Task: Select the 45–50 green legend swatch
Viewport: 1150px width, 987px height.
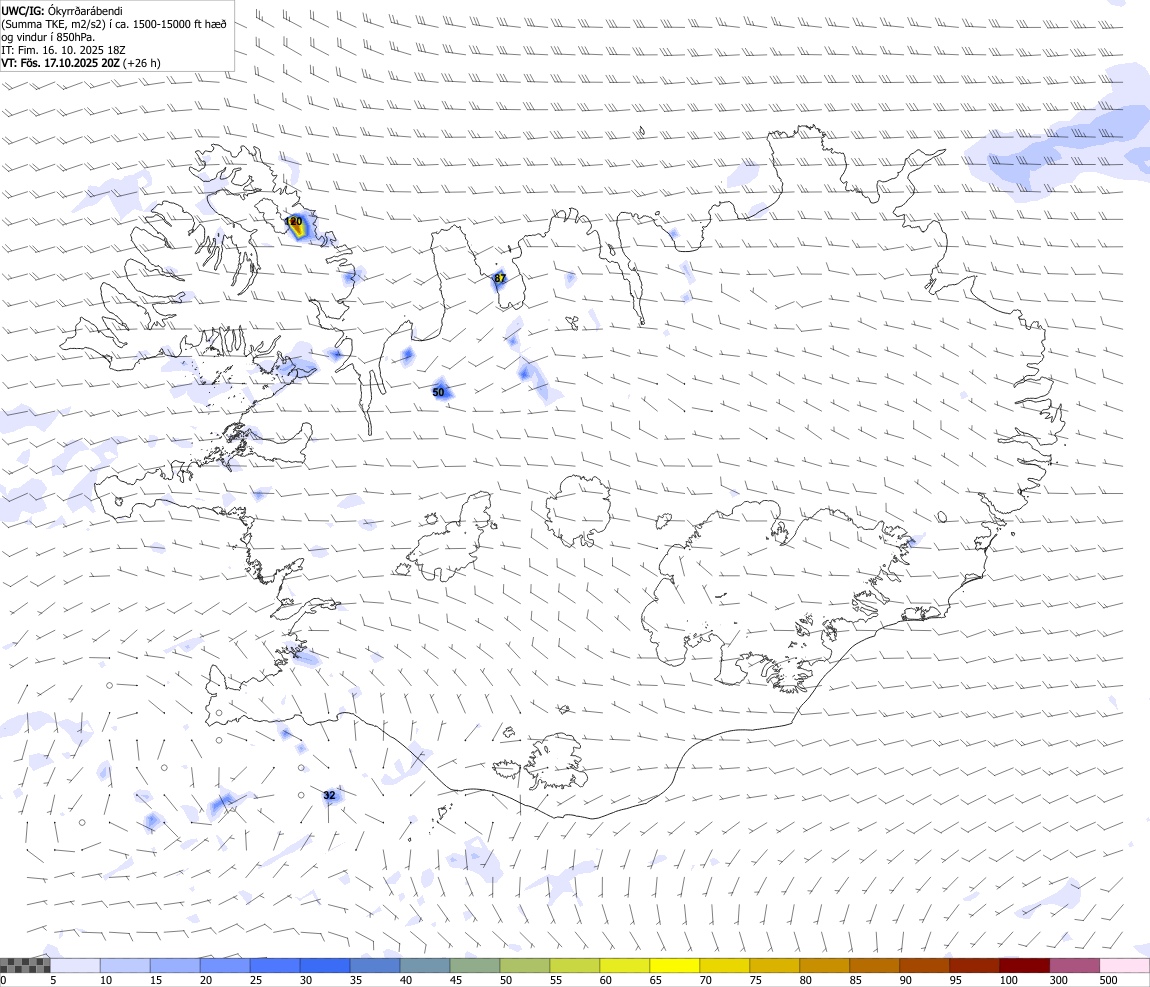Action: (x=475, y=965)
